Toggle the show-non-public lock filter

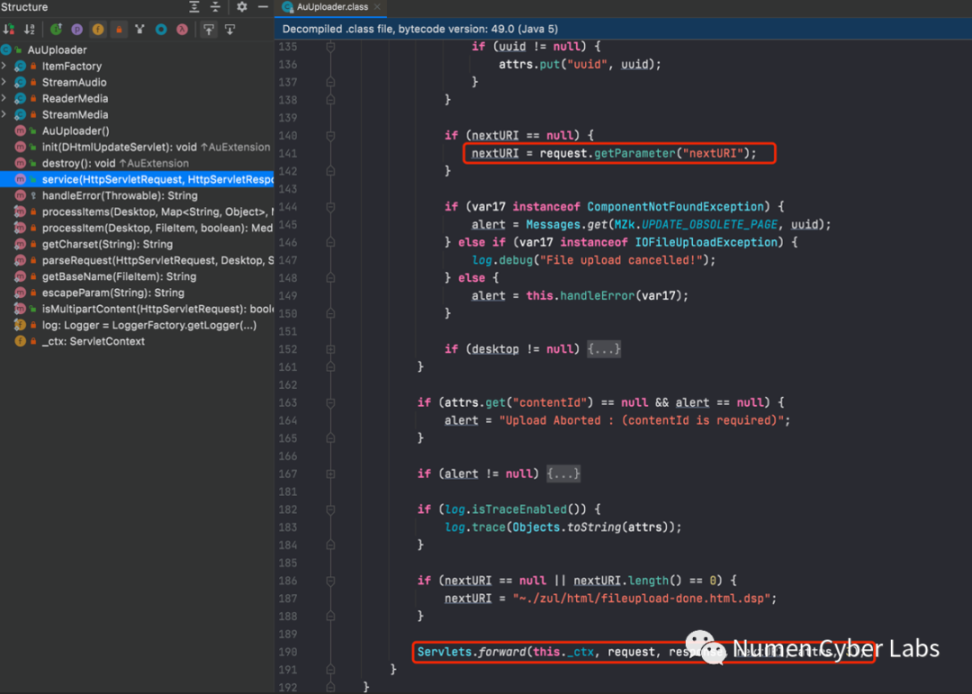[119, 30]
